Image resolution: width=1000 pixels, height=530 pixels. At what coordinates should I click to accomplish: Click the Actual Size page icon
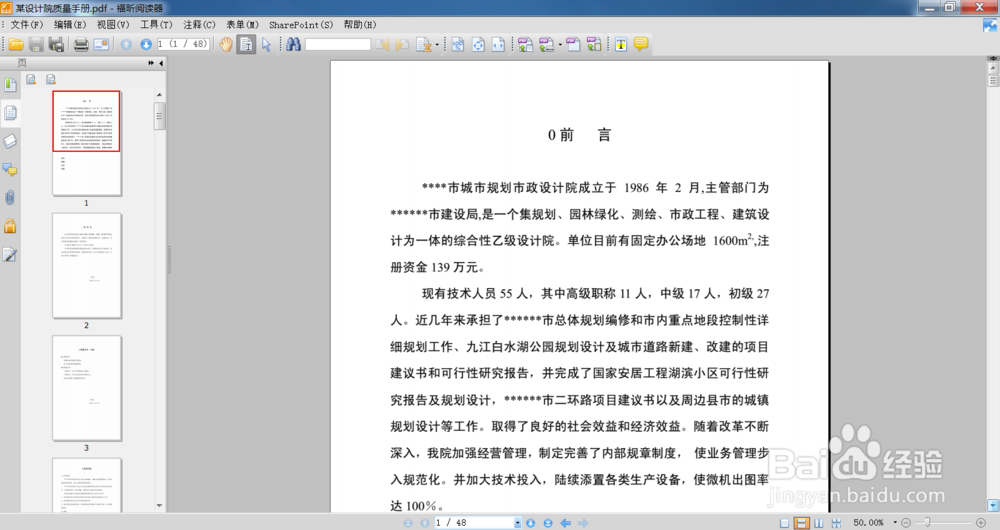(x=458, y=45)
